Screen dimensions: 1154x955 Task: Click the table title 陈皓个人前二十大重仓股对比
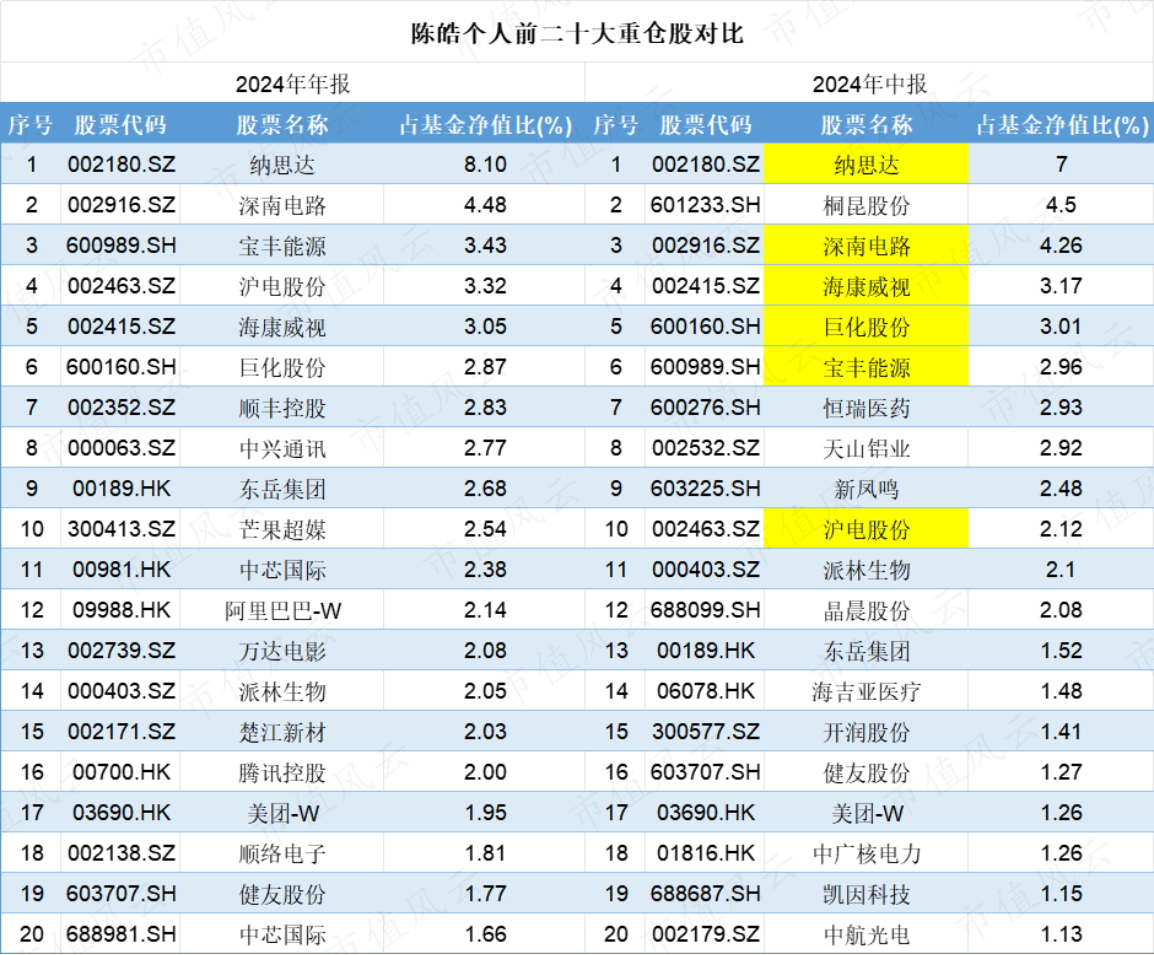click(x=577, y=33)
